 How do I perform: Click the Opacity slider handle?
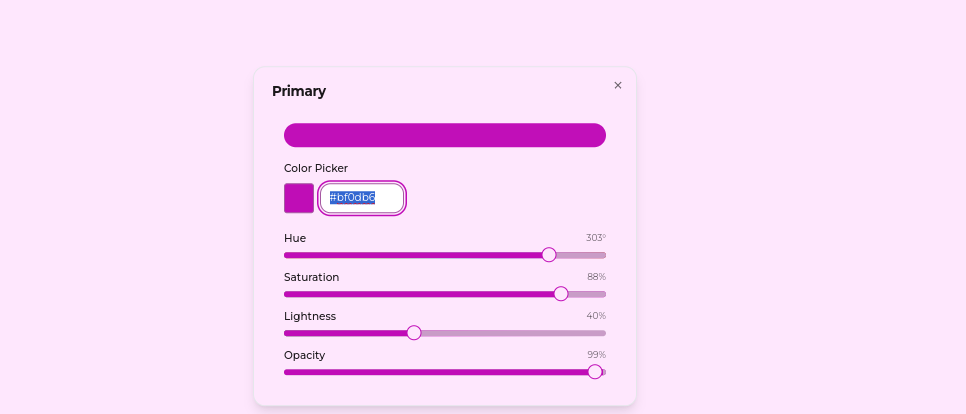click(x=595, y=372)
